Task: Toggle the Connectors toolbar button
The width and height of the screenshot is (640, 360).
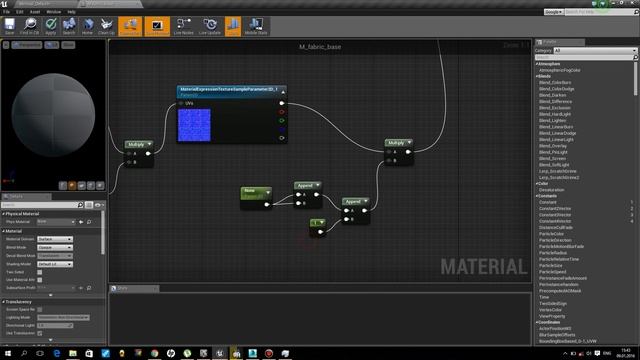Action: [130, 26]
